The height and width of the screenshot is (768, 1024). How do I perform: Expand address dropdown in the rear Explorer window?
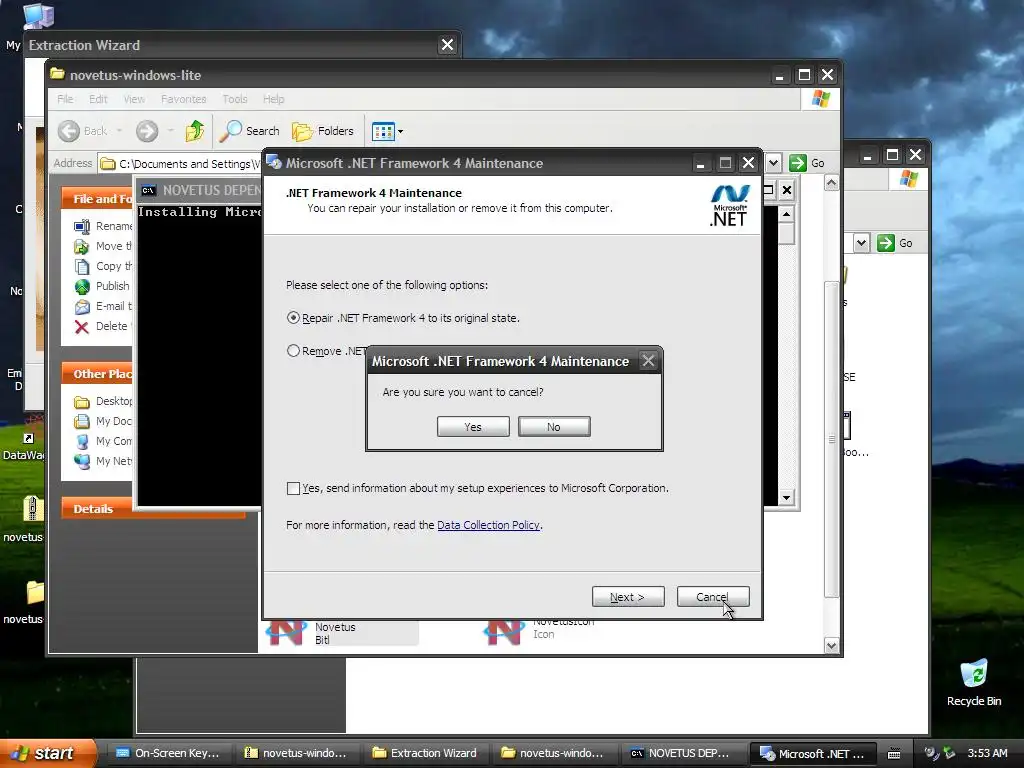(861, 243)
